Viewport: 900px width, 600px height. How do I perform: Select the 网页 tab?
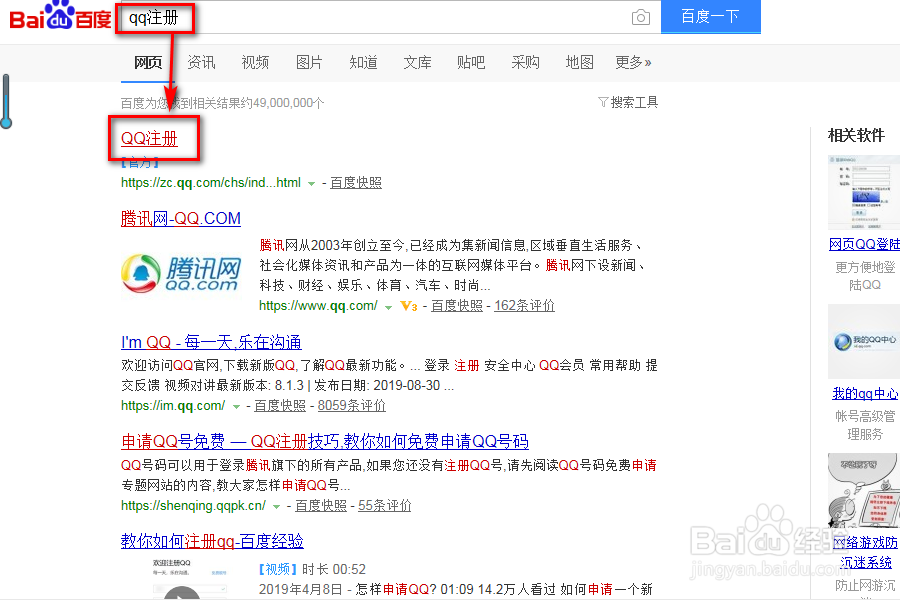pos(148,62)
